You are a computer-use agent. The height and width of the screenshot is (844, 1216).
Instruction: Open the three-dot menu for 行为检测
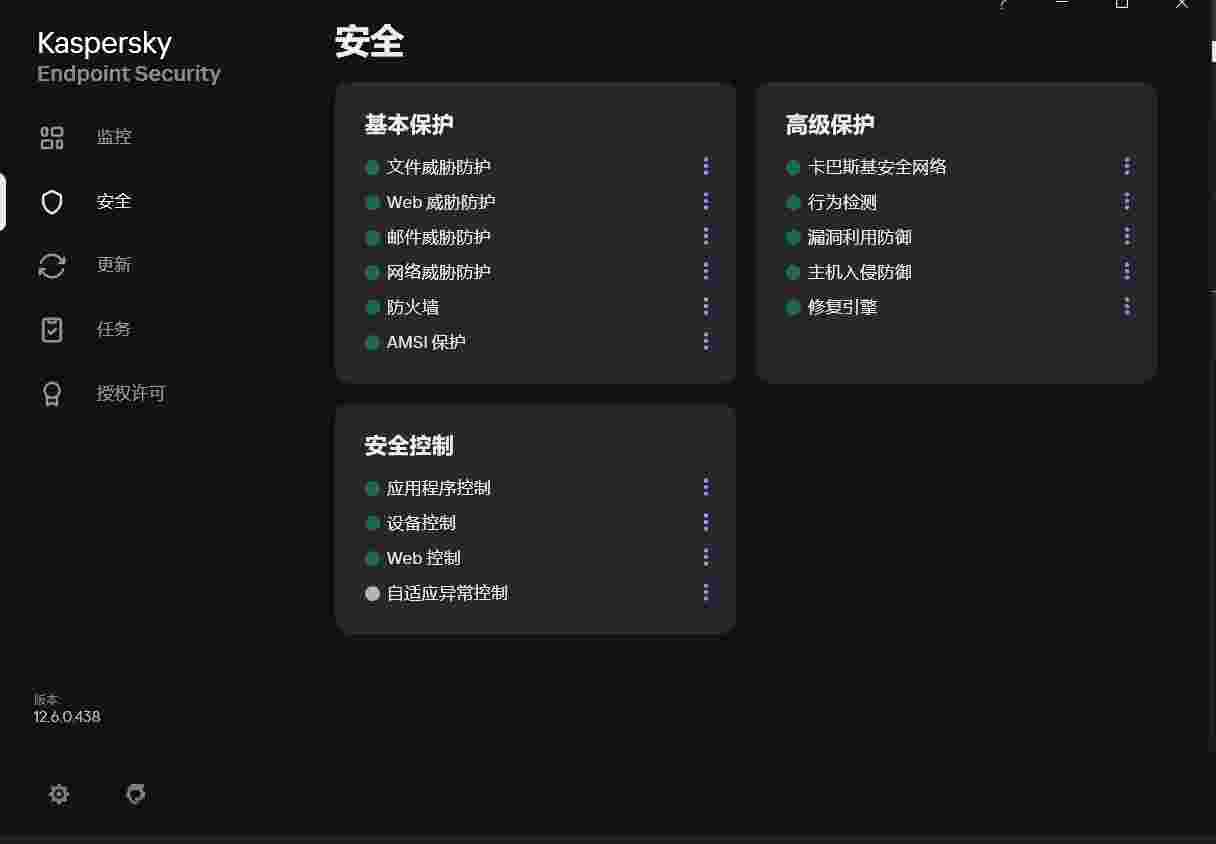[1127, 201]
